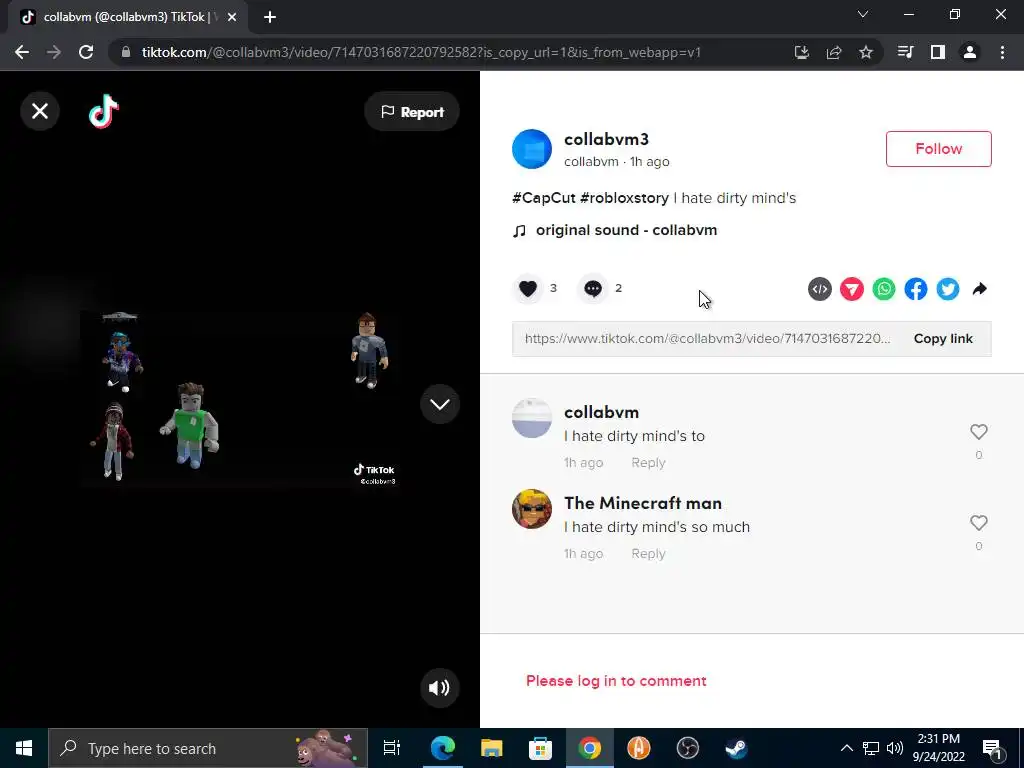Close the TikTok video viewer
This screenshot has width=1024, height=768.
pyautogui.click(x=40, y=111)
